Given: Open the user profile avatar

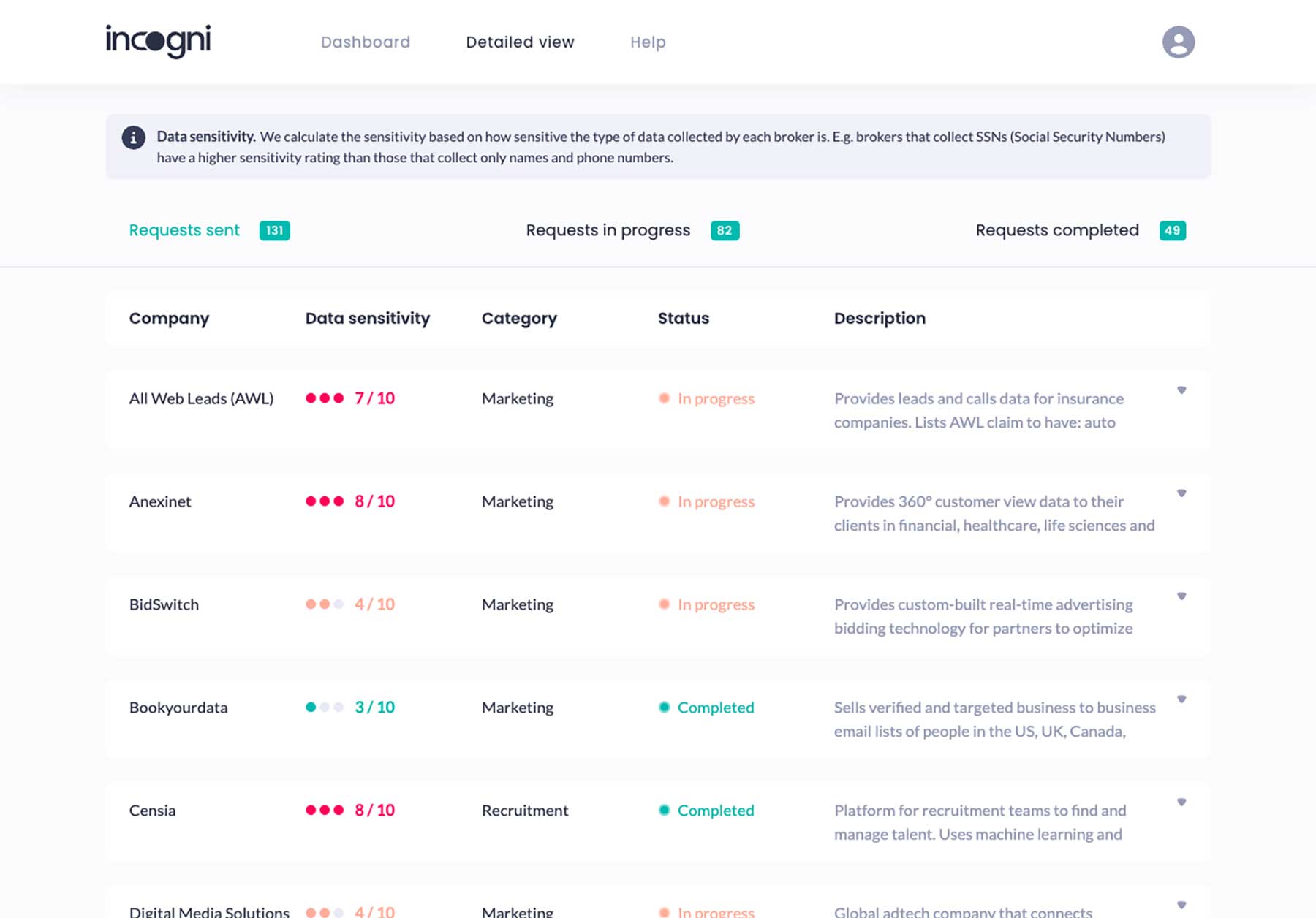Looking at the screenshot, I should tap(1178, 42).
